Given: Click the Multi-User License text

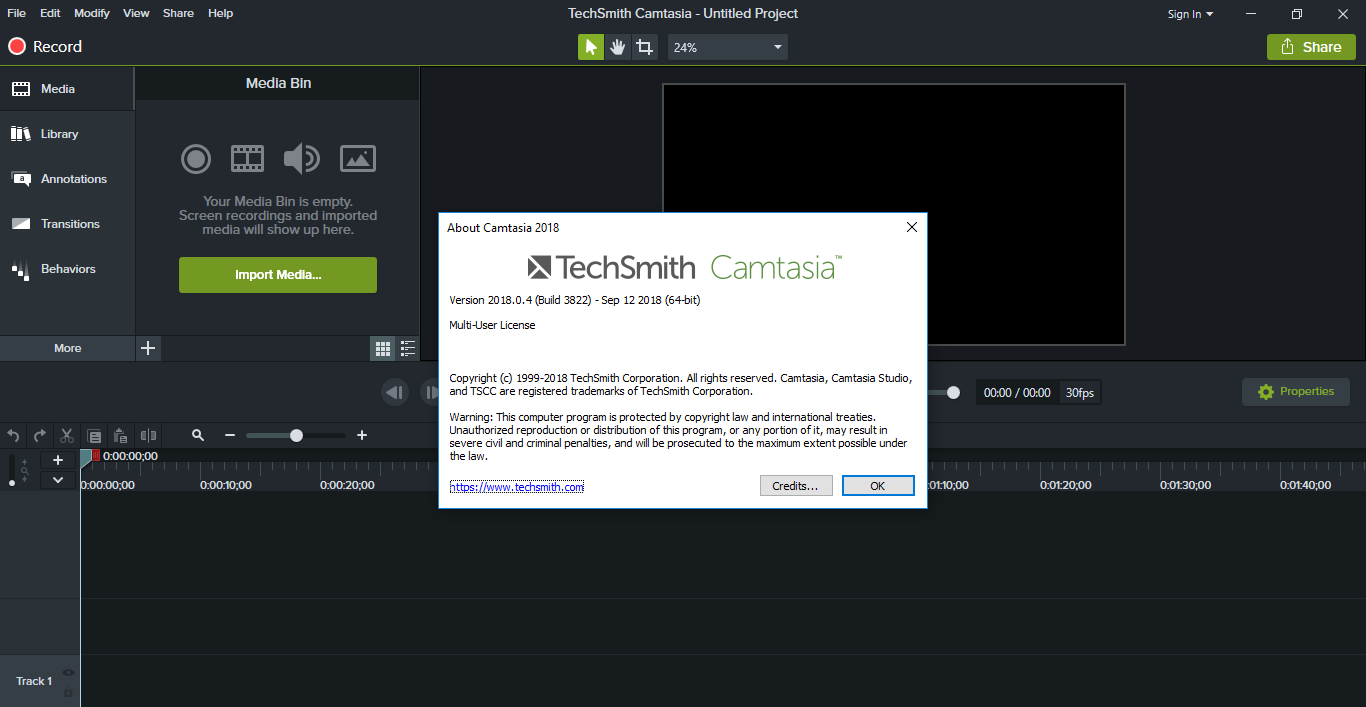Looking at the screenshot, I should click(x=492, y=325).
